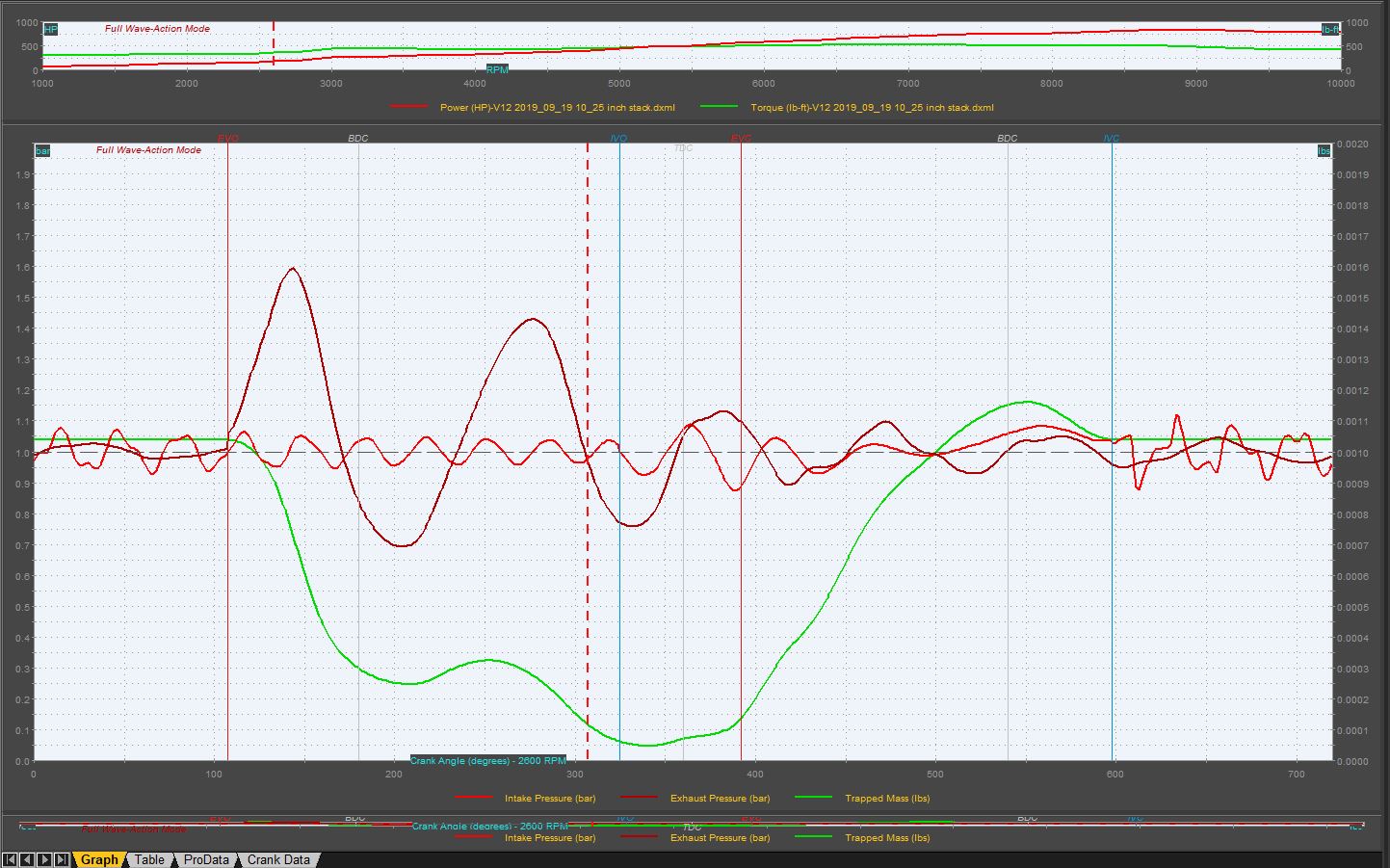This screenshot has width=1390, height=868.
Task: Click the green line swatch beside Torque (lb-ft)
Action: coord(719,108)
